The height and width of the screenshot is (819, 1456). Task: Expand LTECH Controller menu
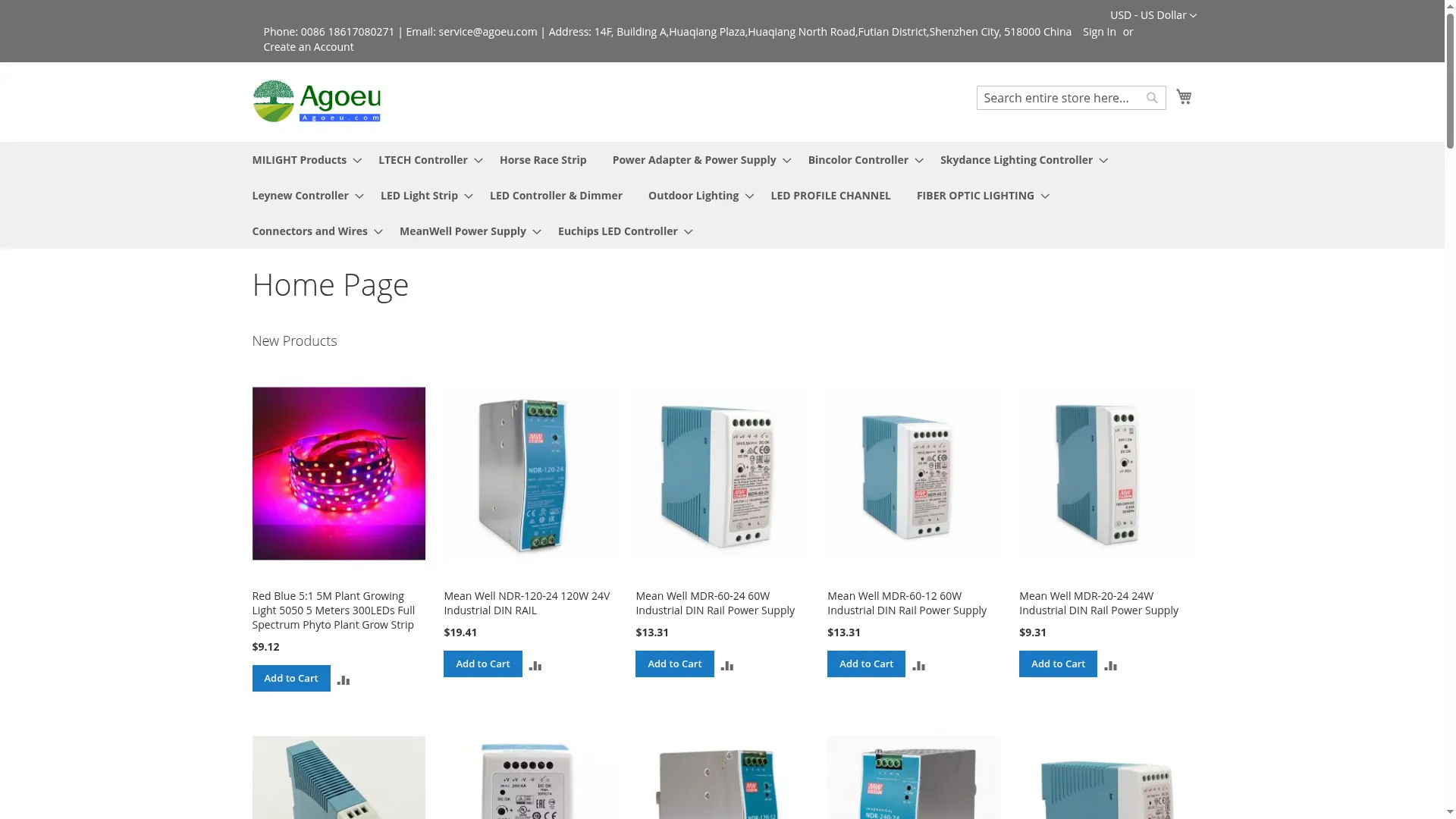(x=431, y=160)
